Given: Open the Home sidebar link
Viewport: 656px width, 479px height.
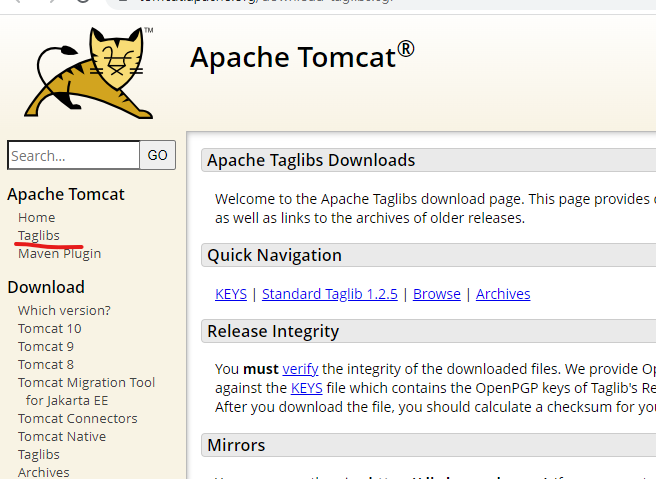Looking at the screenshot, I should pyautogui.click(x=36, y=218).
